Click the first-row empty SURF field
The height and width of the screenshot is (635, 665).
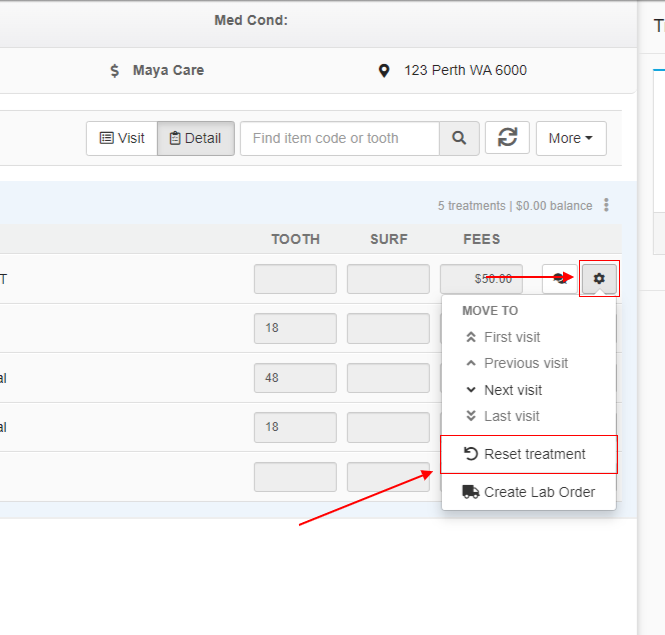click(x=388, y=279)
